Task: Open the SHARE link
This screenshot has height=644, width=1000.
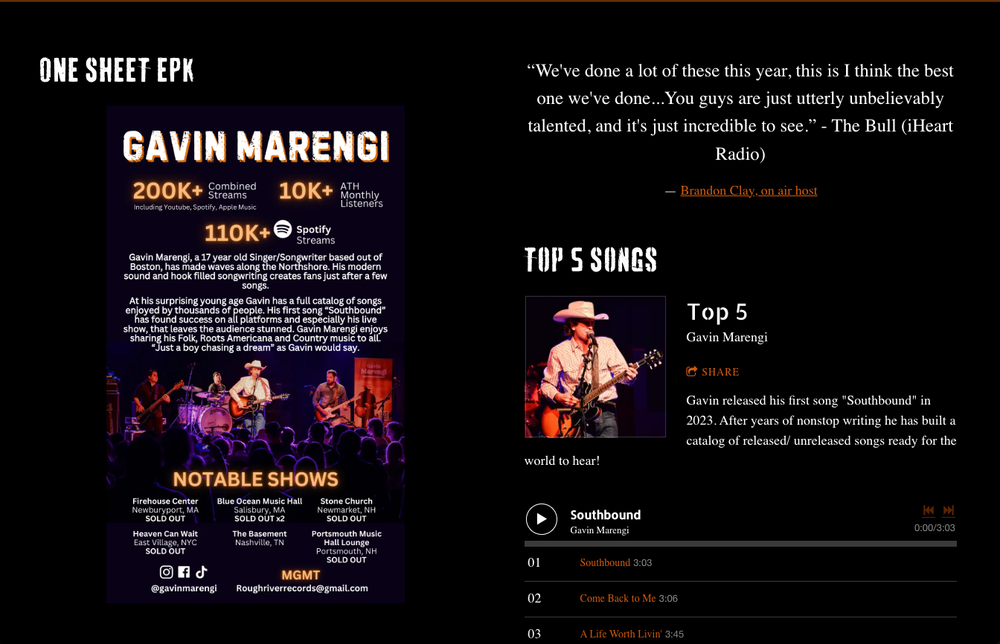Action: click(712, 372)
